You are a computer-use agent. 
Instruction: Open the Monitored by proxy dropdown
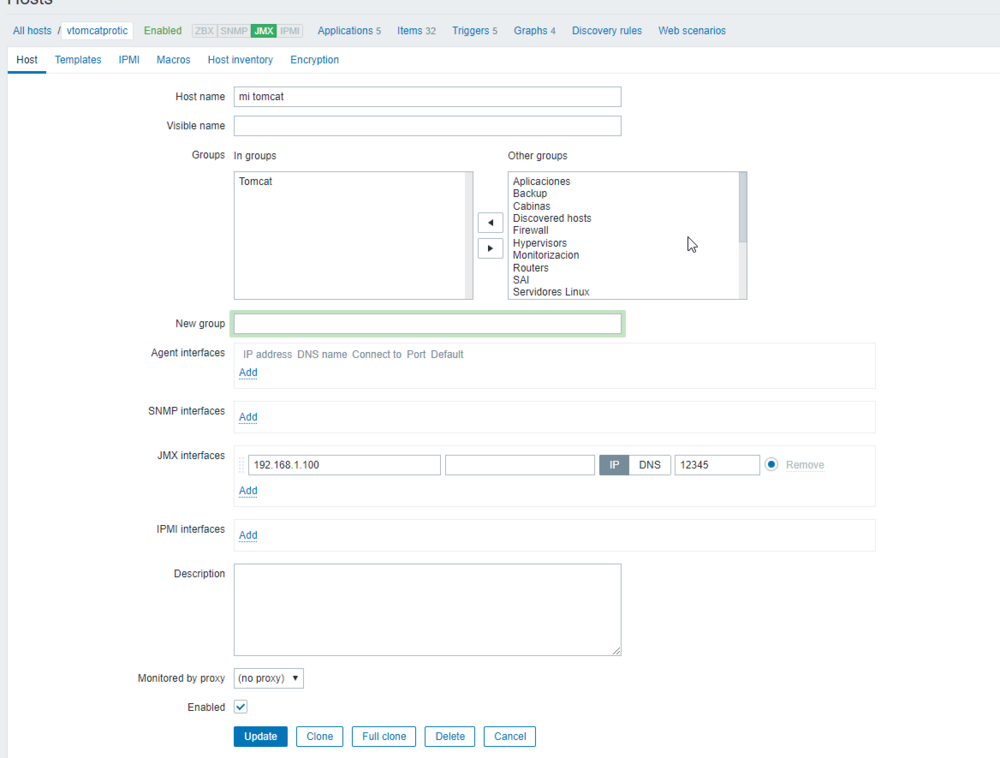[x=268, y=678]
